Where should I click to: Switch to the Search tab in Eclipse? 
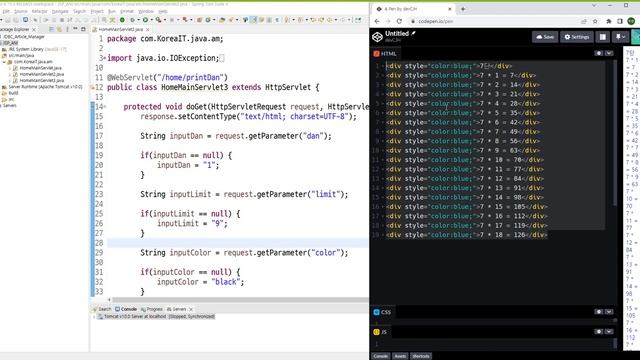coord(102,309)
